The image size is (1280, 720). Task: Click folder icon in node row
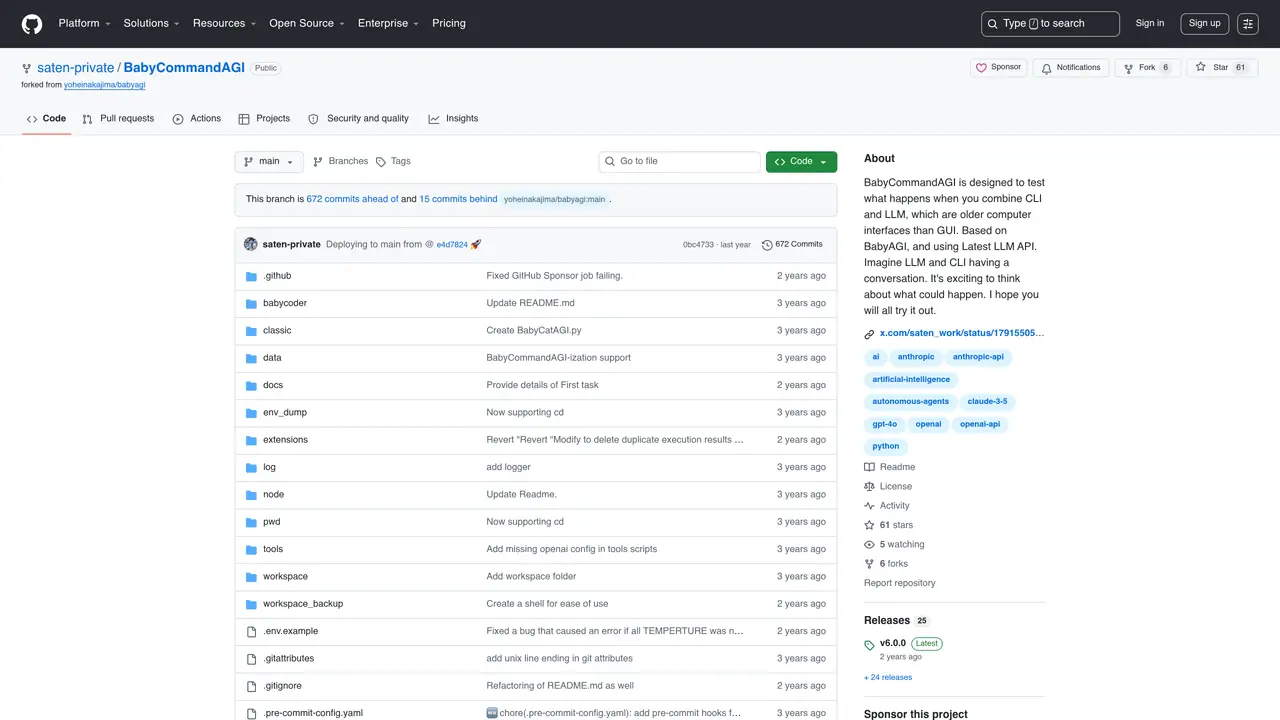252,495
